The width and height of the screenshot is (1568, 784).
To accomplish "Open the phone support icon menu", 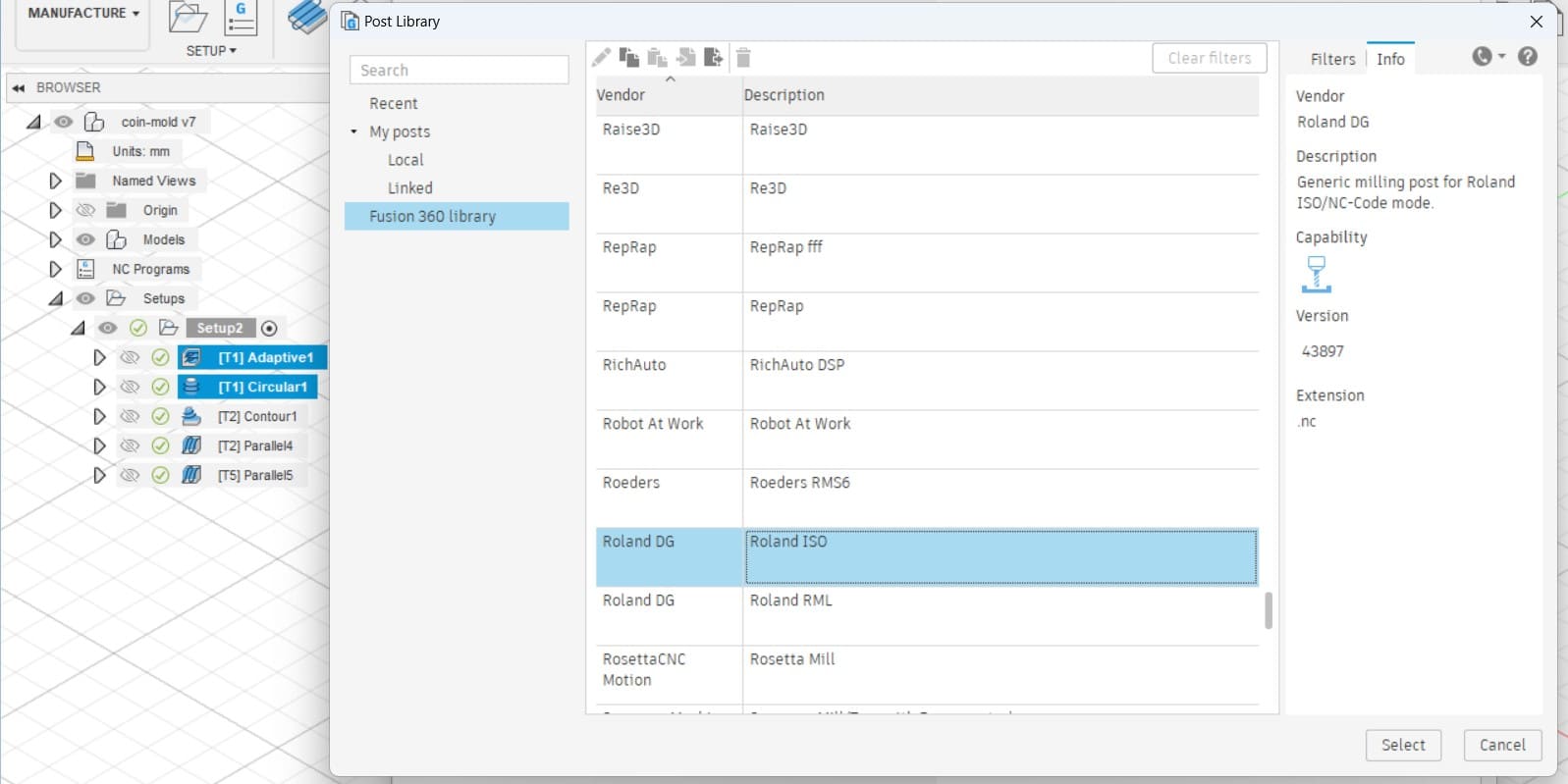I will coord(1488,57).
